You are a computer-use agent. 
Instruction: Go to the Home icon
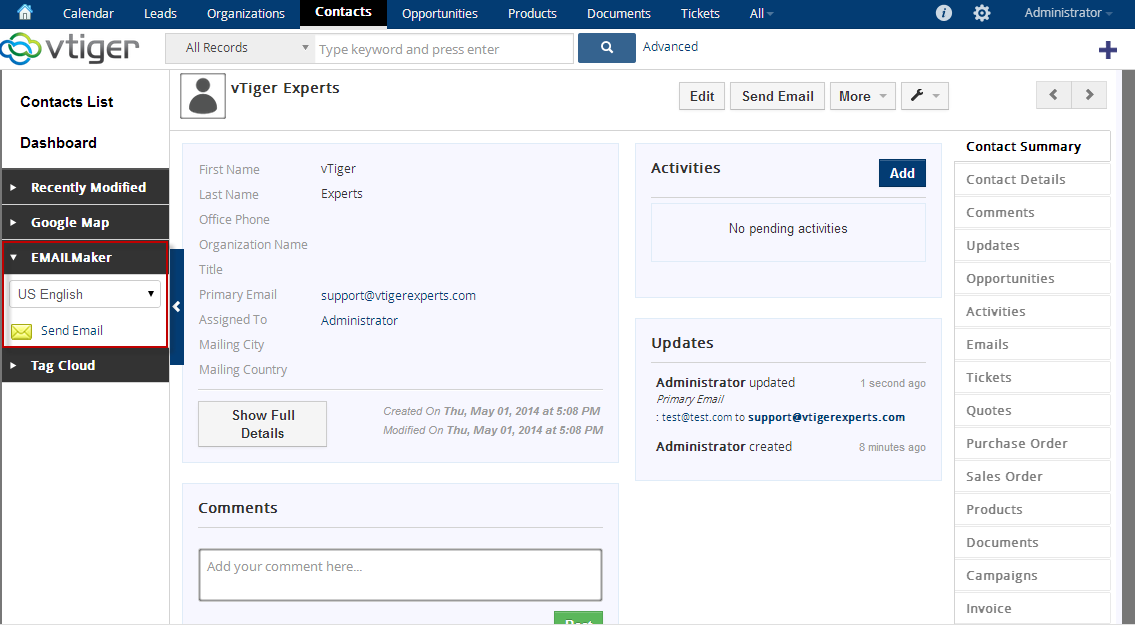[25, 12]
